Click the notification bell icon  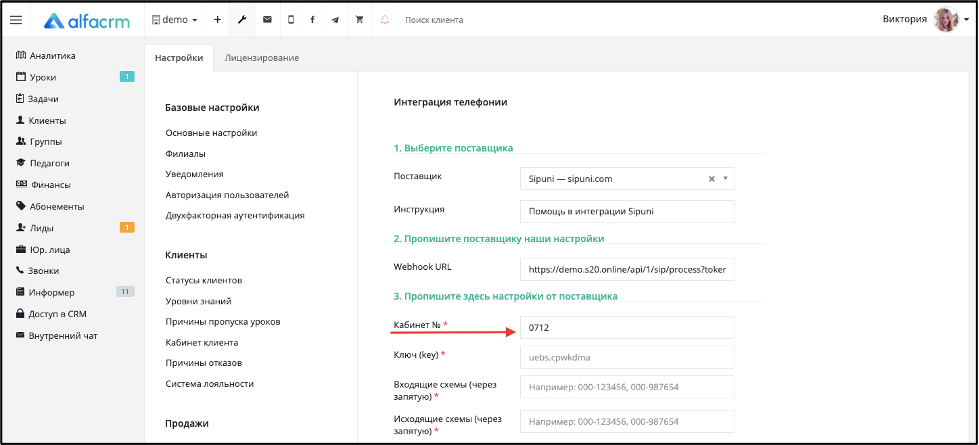tap(385, 20)
